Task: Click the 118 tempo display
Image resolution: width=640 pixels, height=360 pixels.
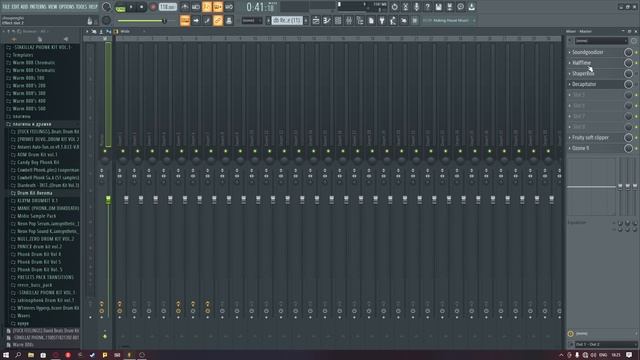Action: (168, 7)
